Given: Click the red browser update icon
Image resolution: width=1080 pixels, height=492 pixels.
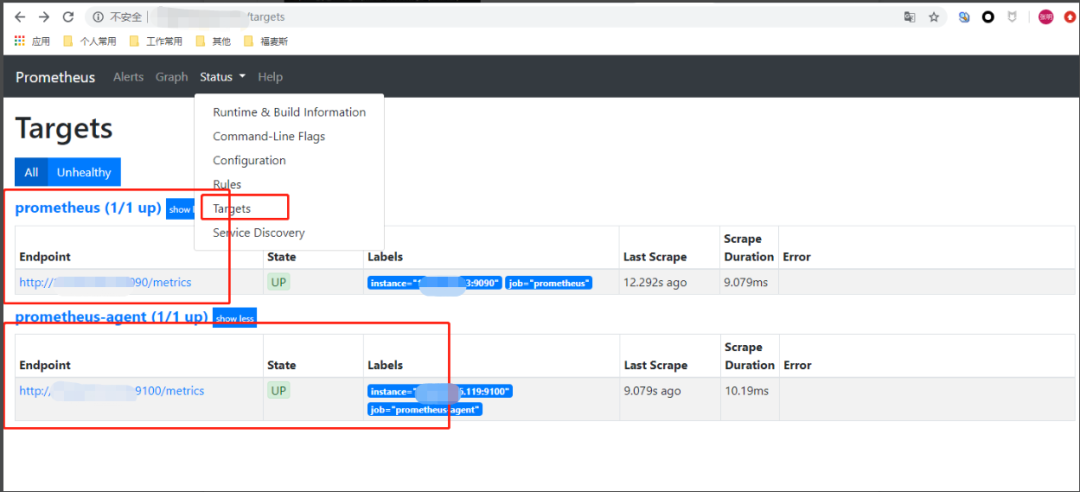Looking at the screenshot, I should click(1070, 17).
